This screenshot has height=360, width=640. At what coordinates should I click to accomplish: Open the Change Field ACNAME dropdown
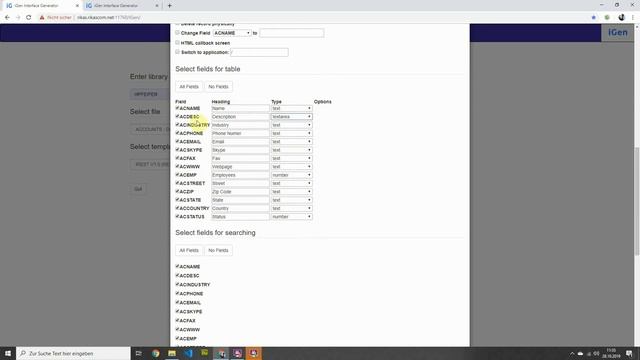click(x=232, y=33)
